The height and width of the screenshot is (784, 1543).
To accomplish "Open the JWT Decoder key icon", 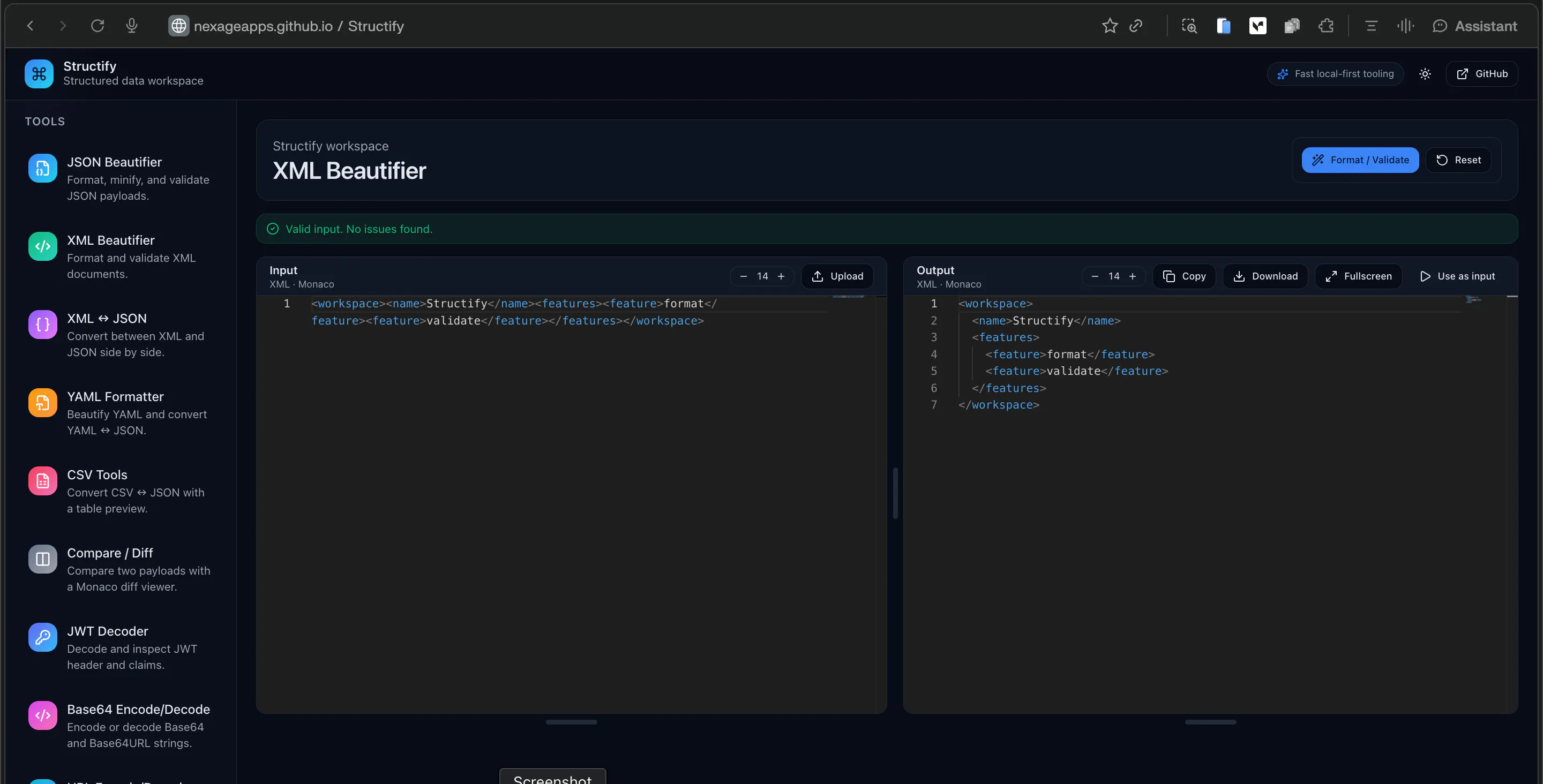I will (42, 637).
